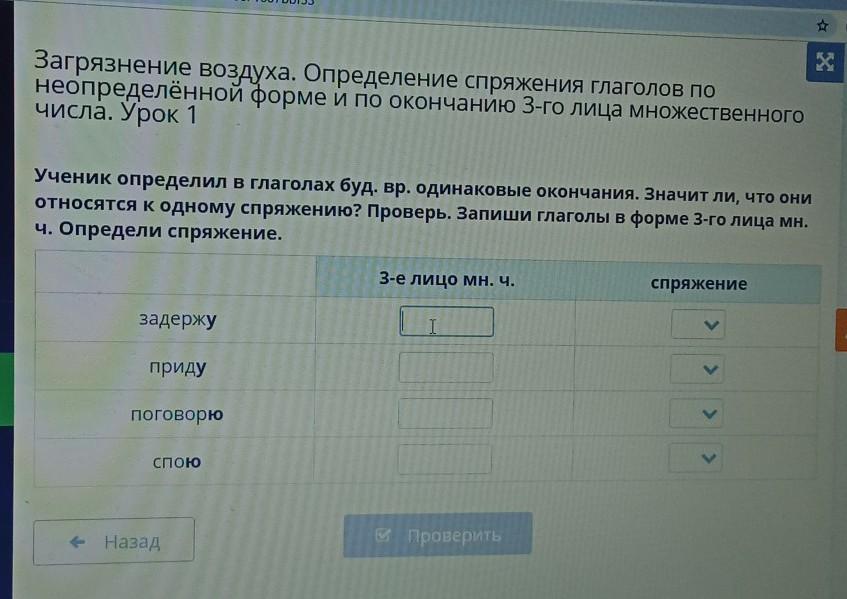Image resolution: width=847 pixels, height=599 pixels.
Task: Select the verb задержу in the table
Action: [x=178, y=319]
